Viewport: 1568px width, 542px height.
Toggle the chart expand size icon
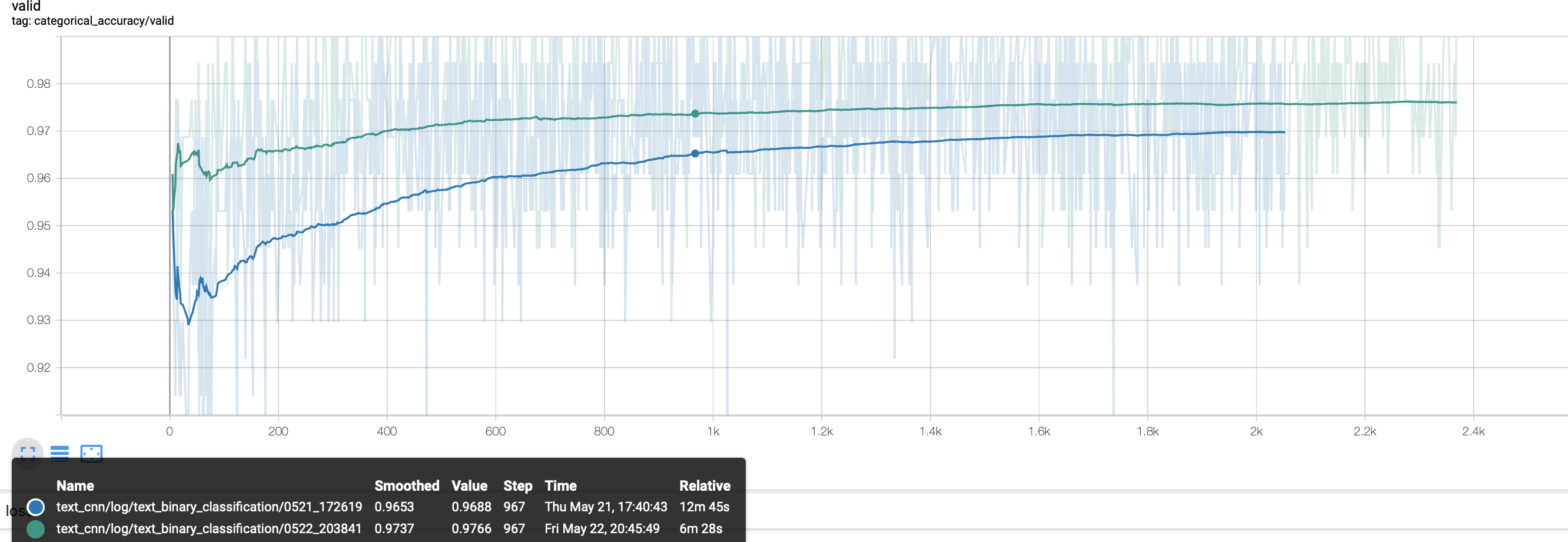coord(28,453)
